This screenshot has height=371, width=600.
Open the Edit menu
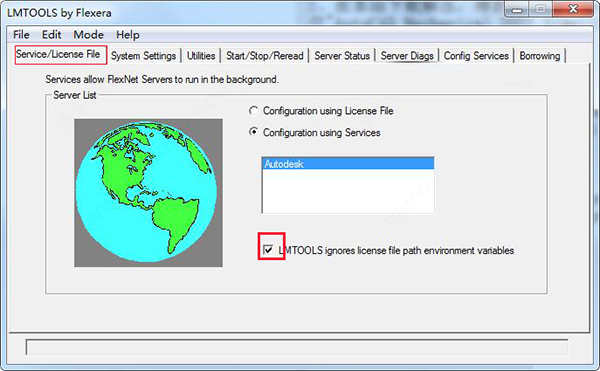coord(51,35)
